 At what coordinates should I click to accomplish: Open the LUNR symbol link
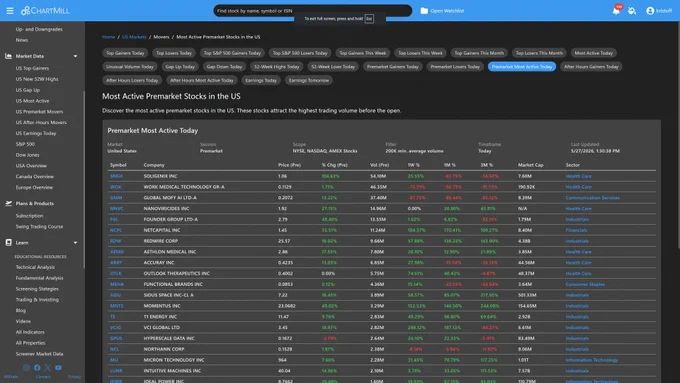(116, 371)
